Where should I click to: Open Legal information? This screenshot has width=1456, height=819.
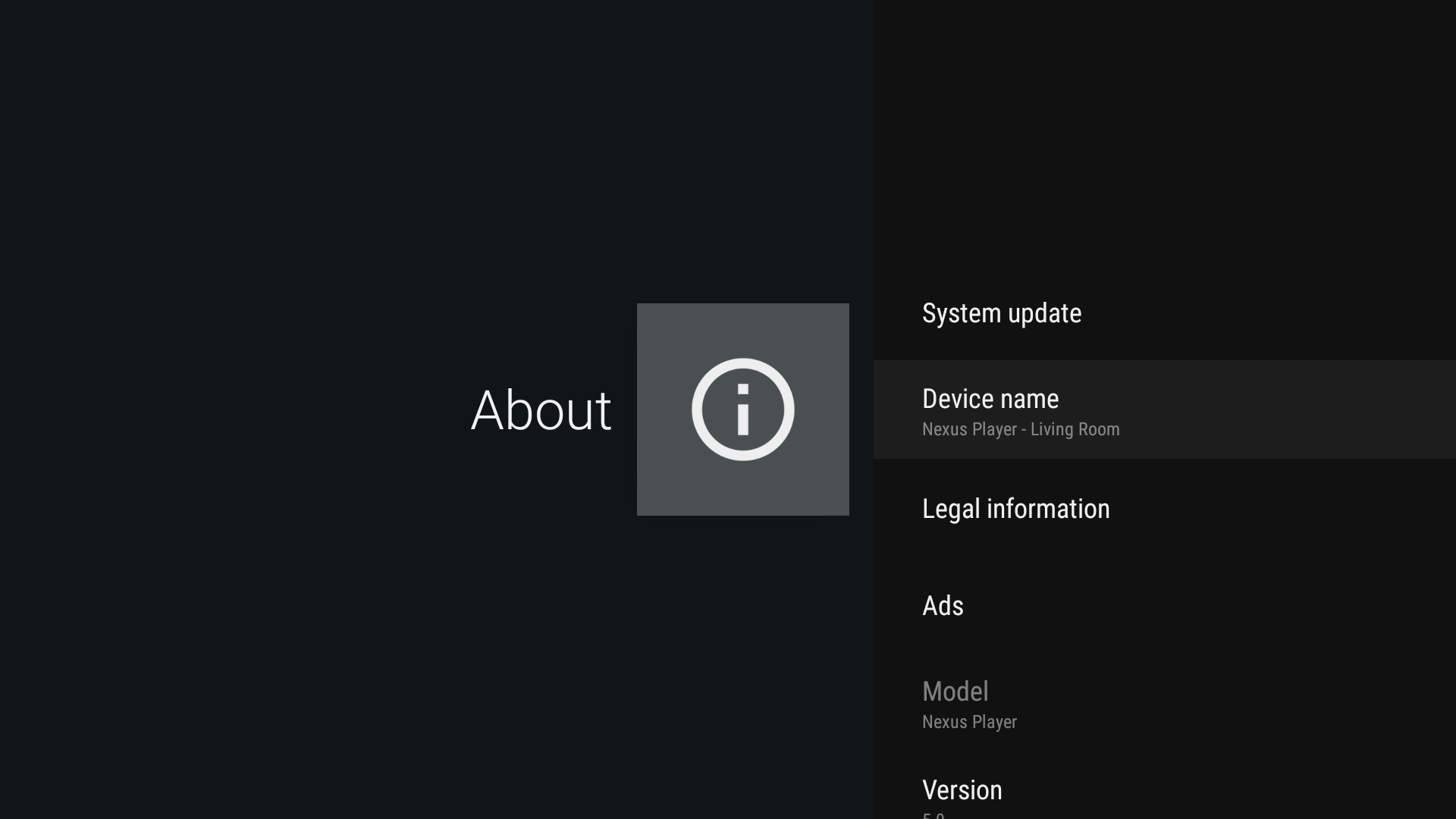pos(1015,509)
